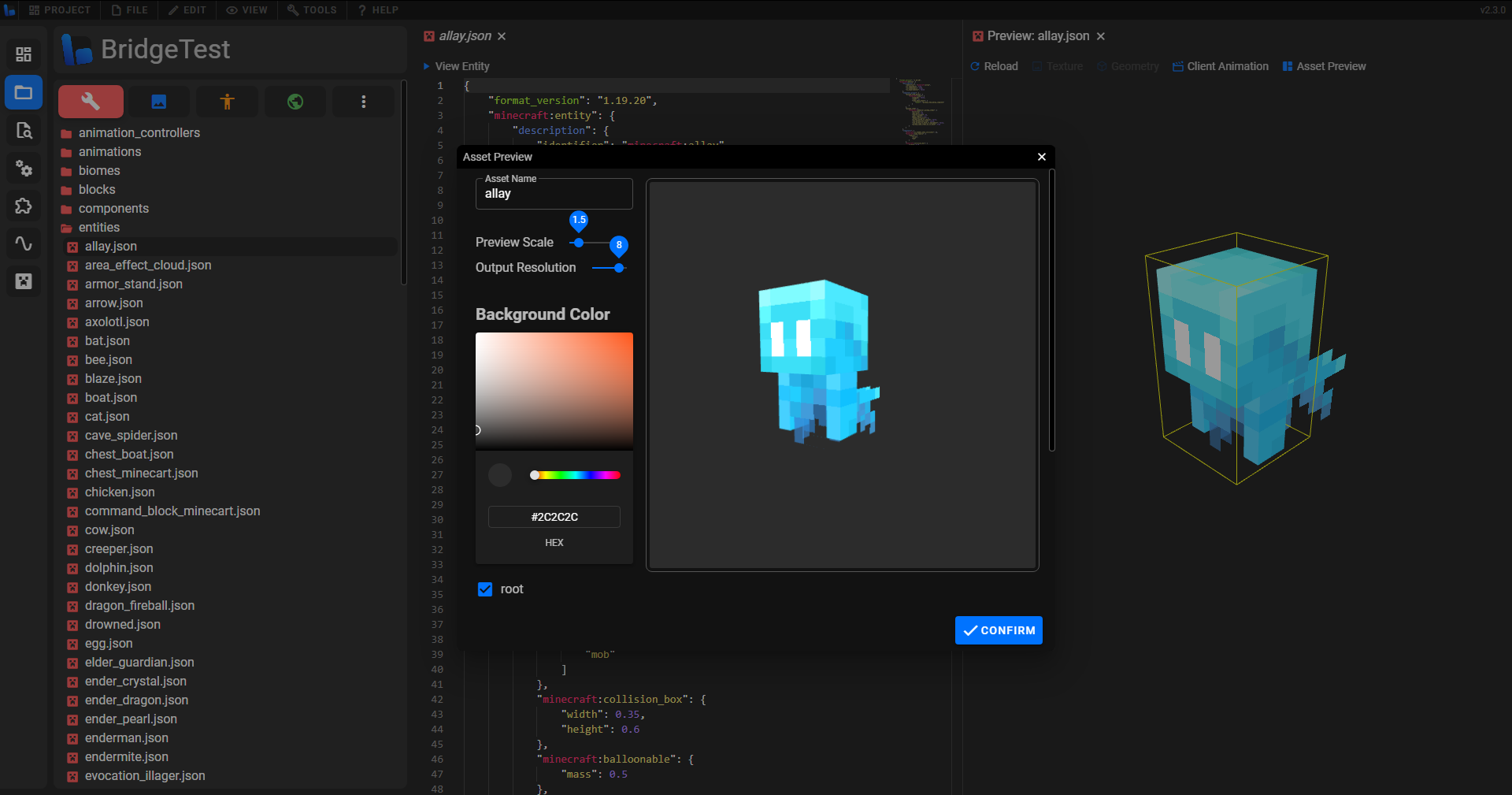The image size is (1512, 795).
Task: Click the Output Resolution slider handle
Action: click(619, 268)
